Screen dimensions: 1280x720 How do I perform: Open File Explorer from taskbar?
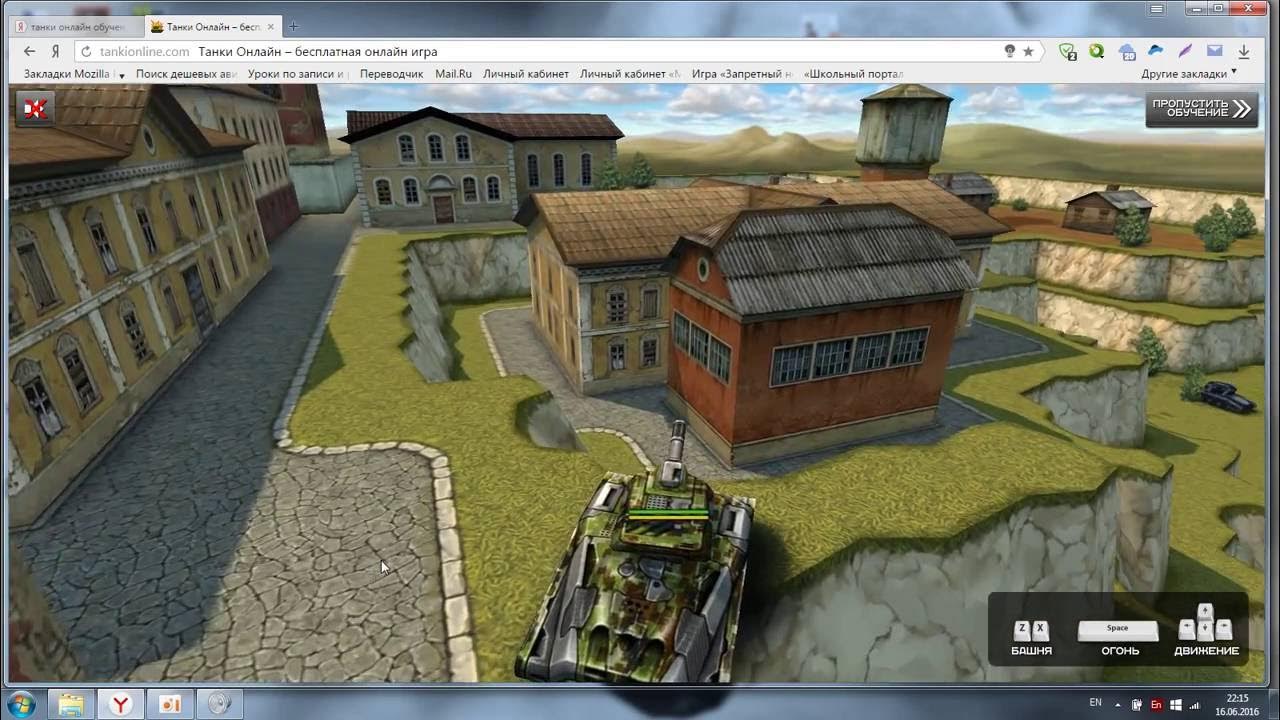click(x=72, y=705)
